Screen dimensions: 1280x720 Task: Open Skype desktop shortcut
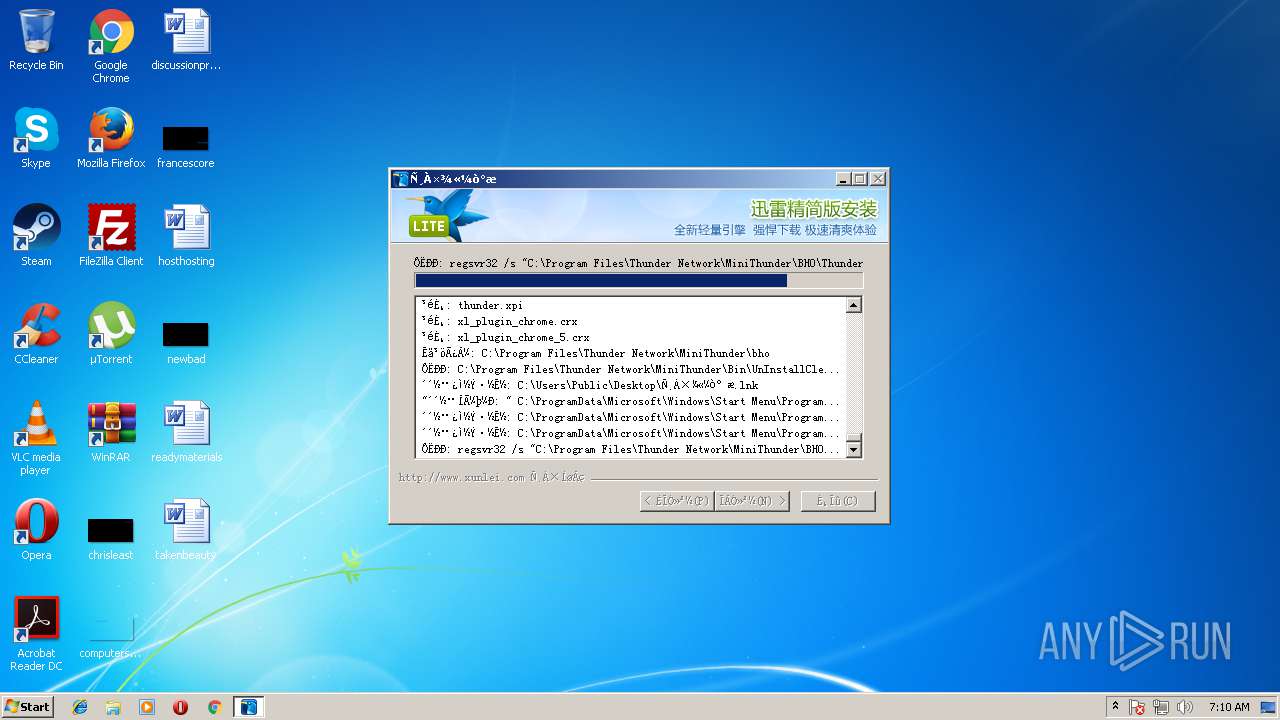tap(36, 138)
